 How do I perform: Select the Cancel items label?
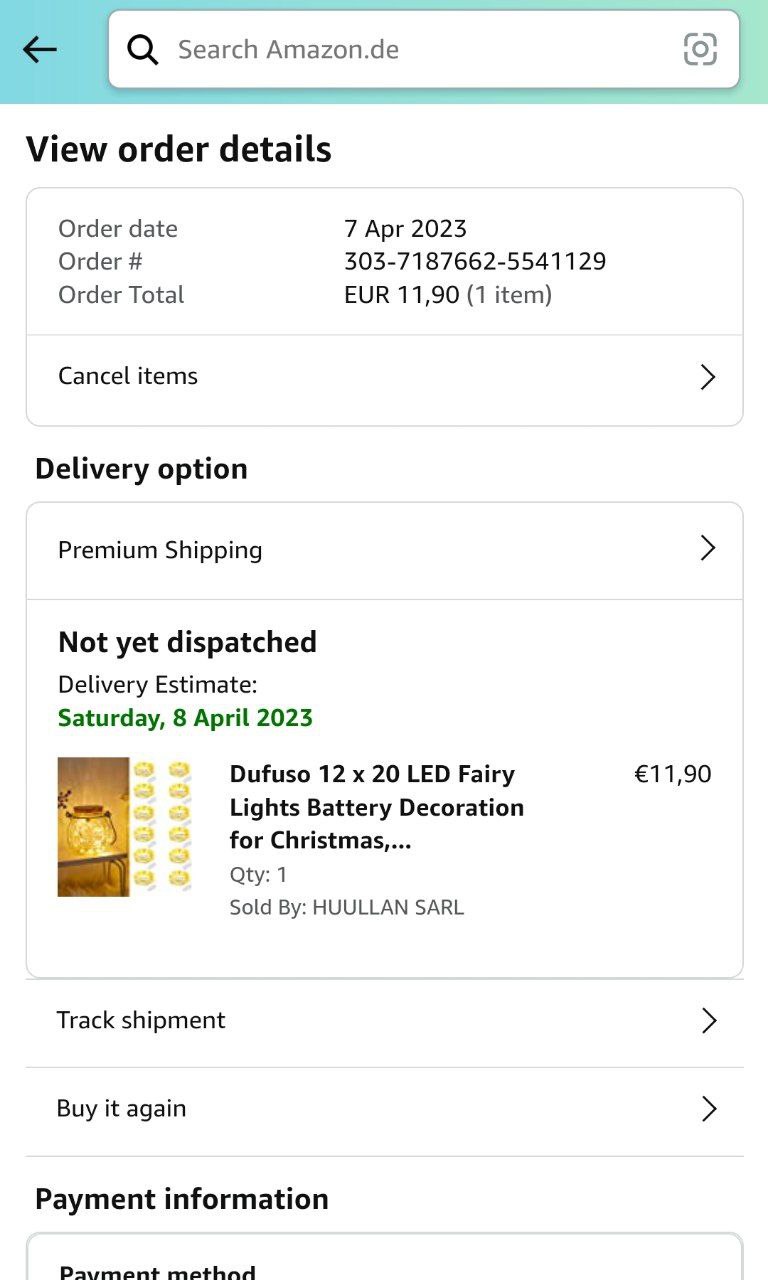pos(128,376)
